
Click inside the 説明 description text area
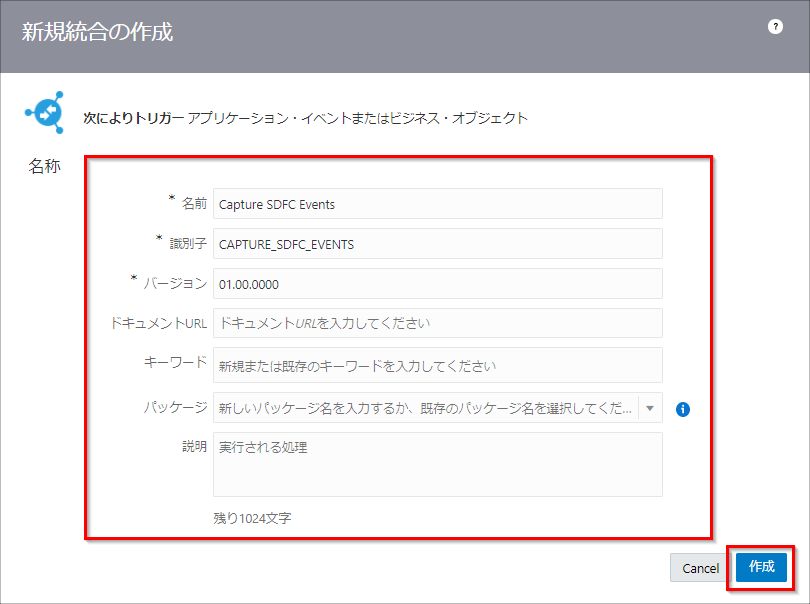(437, 464)
